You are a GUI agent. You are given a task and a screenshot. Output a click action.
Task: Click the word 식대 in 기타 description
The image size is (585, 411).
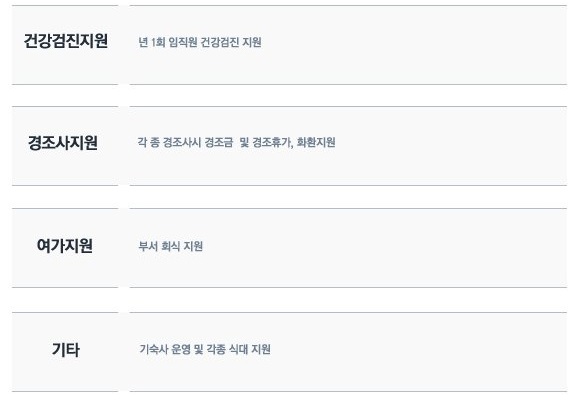pos(238,349)
